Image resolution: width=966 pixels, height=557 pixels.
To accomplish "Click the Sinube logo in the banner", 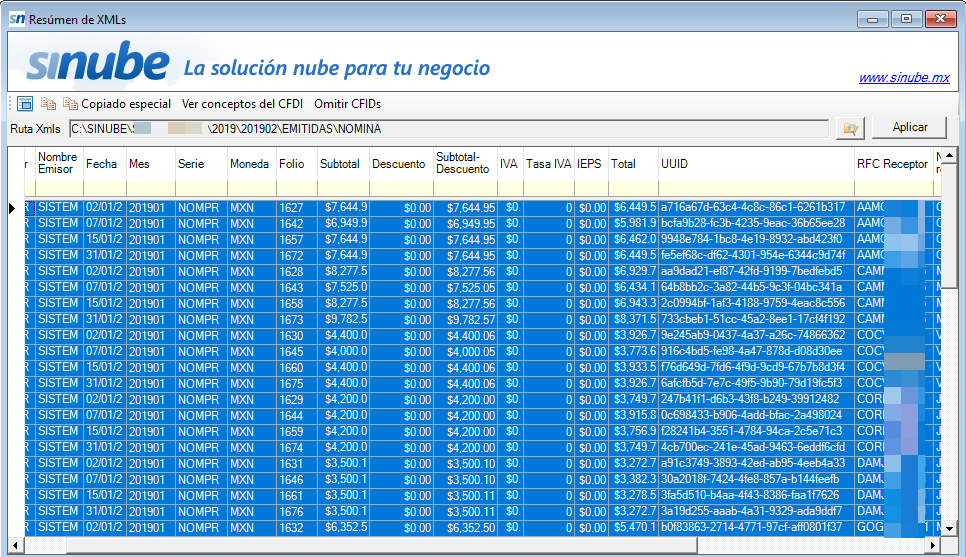I will [97, 65].
